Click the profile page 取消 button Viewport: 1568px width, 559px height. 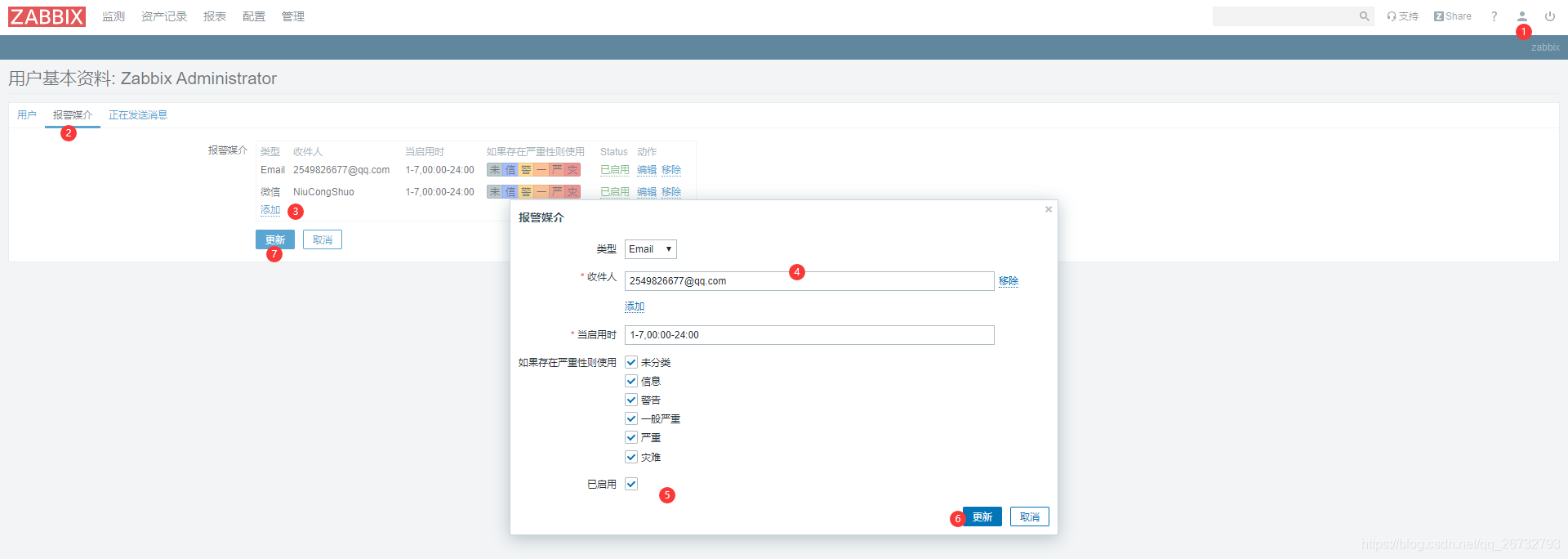[x=323, y=239]
